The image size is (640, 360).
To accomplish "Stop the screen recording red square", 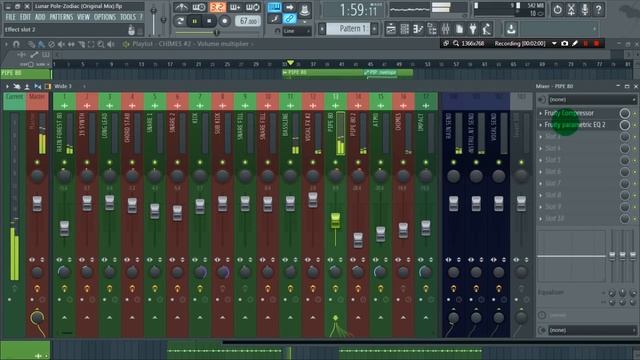I will (596, 43).
